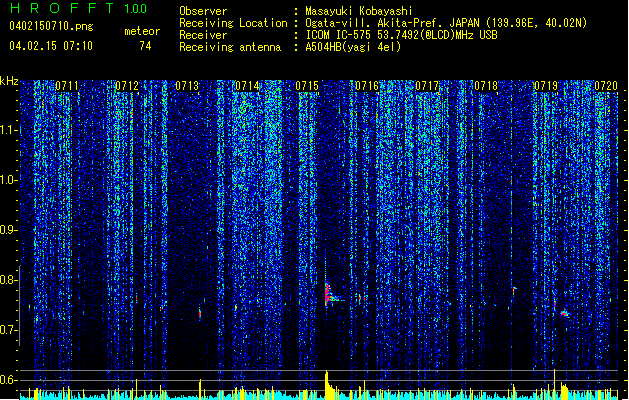Click the 0.9 kHz axis tick label
The image size is (629, 400).
point(8,230)
